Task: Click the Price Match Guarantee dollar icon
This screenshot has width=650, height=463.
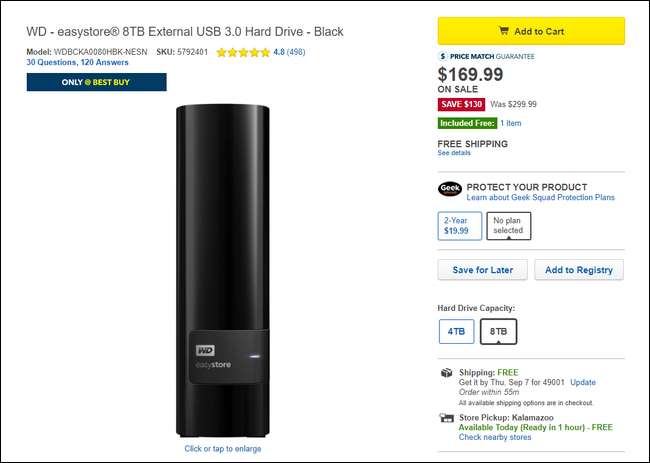Action: click(x=443, y=56)
